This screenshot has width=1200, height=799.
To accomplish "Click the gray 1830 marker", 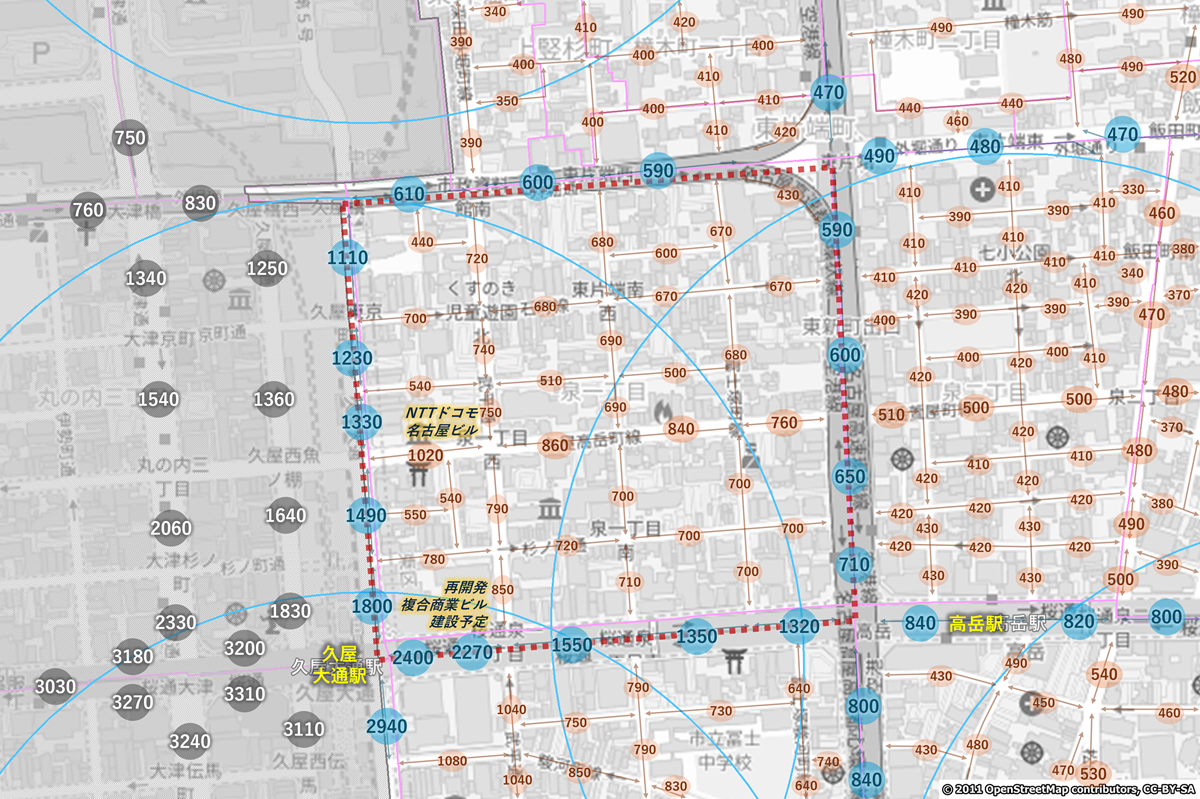I will coord(290,611).
